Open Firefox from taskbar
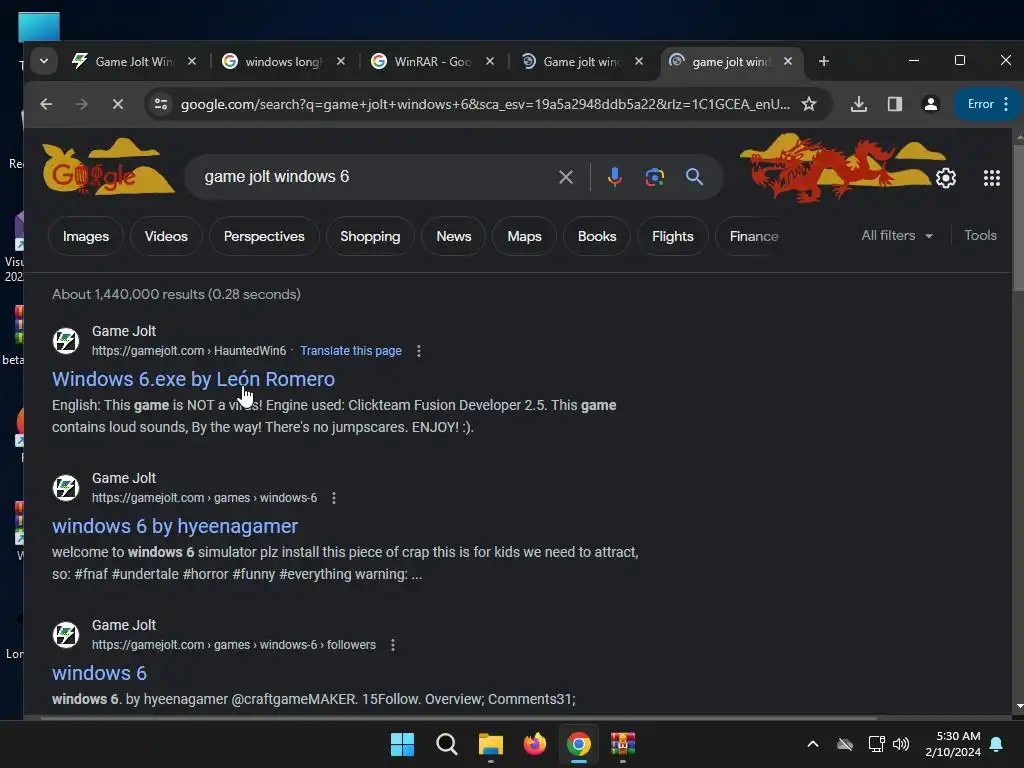This screenshot has height=768, width=1024. [x=535, y=744]
